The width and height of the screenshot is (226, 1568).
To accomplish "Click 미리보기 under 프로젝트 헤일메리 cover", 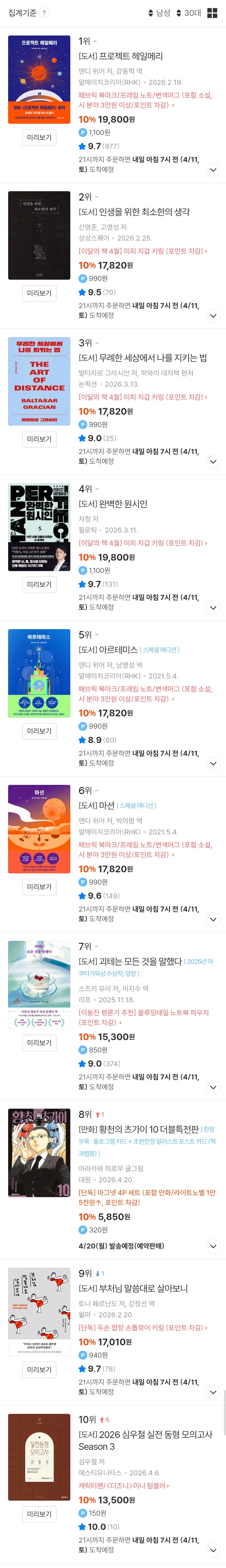I will click(39, 138).
